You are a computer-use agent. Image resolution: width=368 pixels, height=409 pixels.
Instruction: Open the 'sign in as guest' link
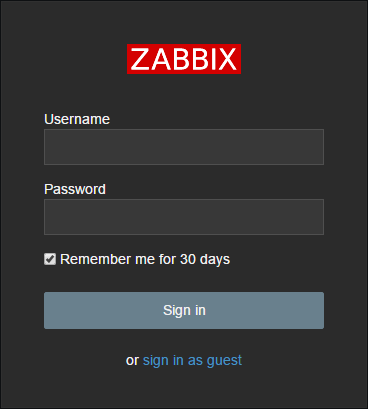[x=192, y=361]
